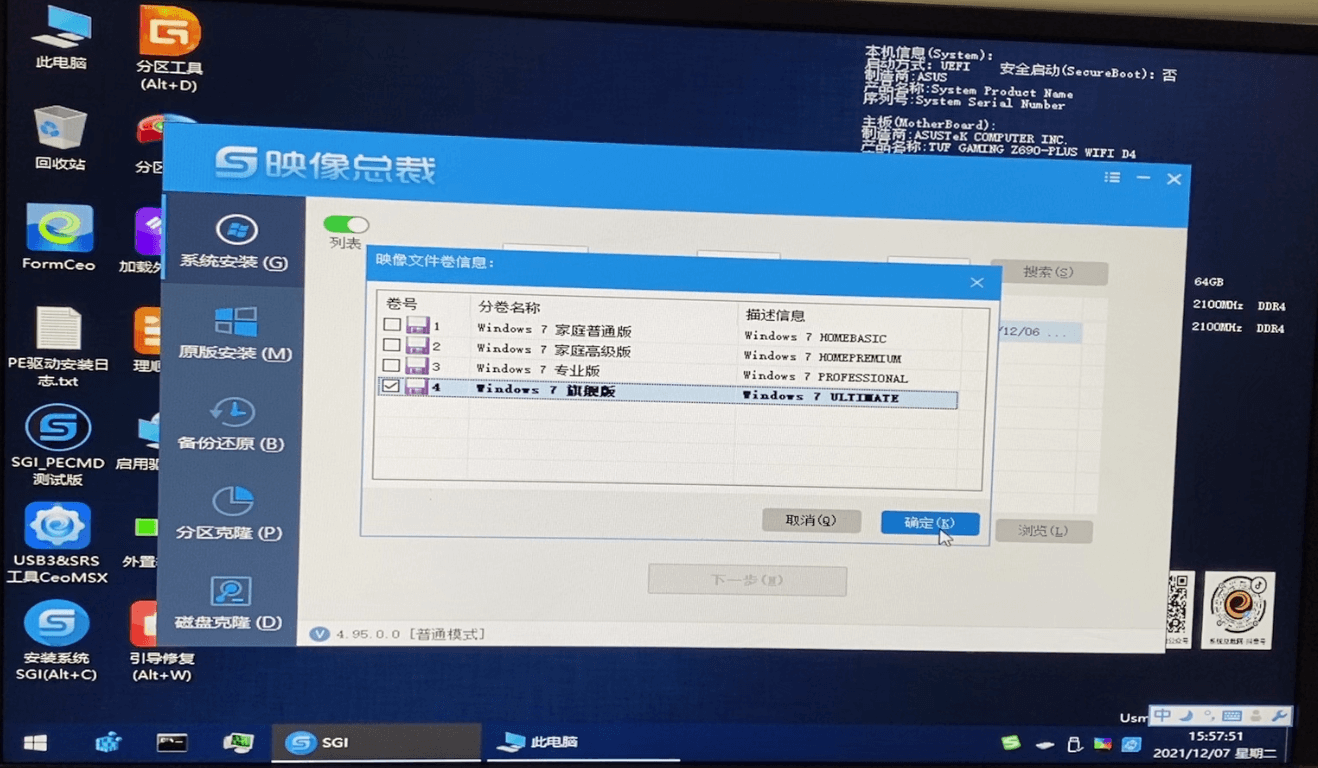Uncheck volume 4 Windows 7 旗舰版 checkbox
Screen dimensions: 1318x768
[x=391, y=386]
